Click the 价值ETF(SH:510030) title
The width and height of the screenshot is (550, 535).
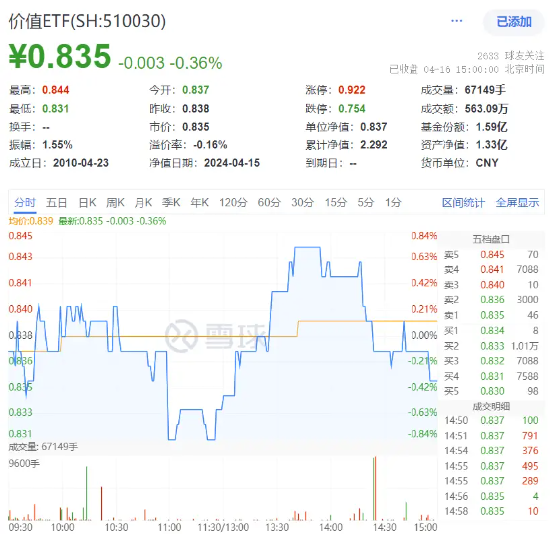tap(87, 21)
